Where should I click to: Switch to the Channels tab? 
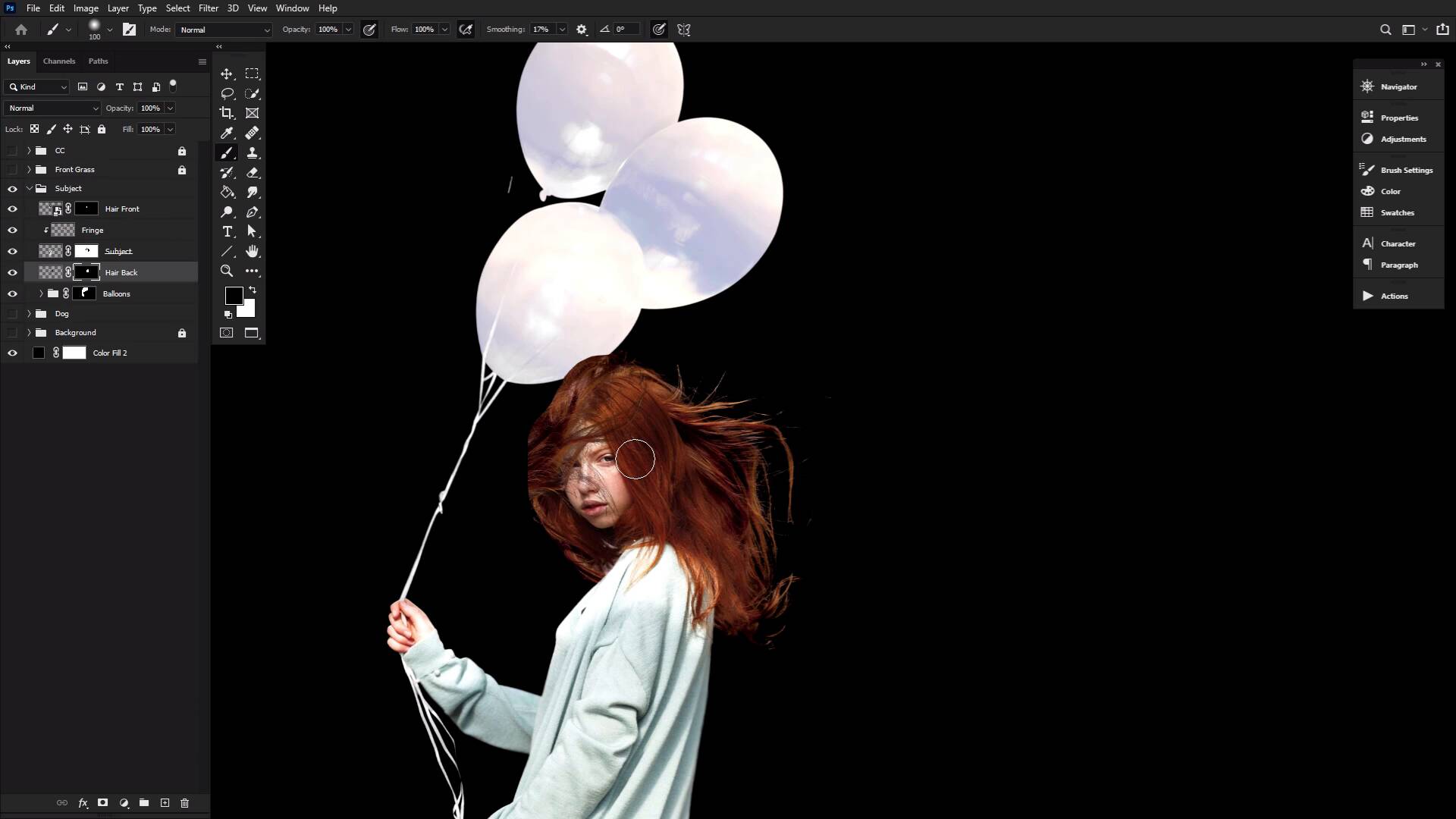coord(58,61)
